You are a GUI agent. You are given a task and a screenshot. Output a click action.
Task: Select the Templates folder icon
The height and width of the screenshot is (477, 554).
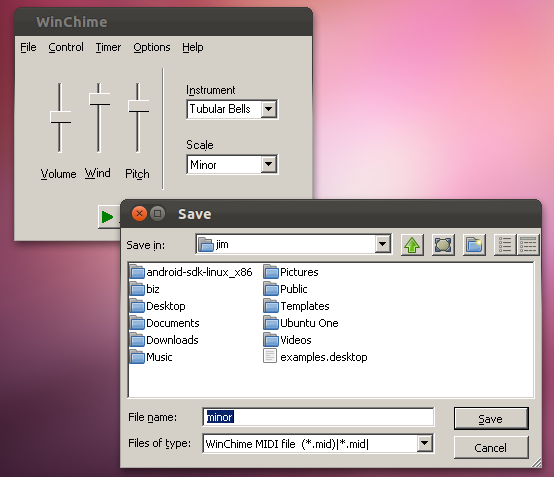[271, 306]
